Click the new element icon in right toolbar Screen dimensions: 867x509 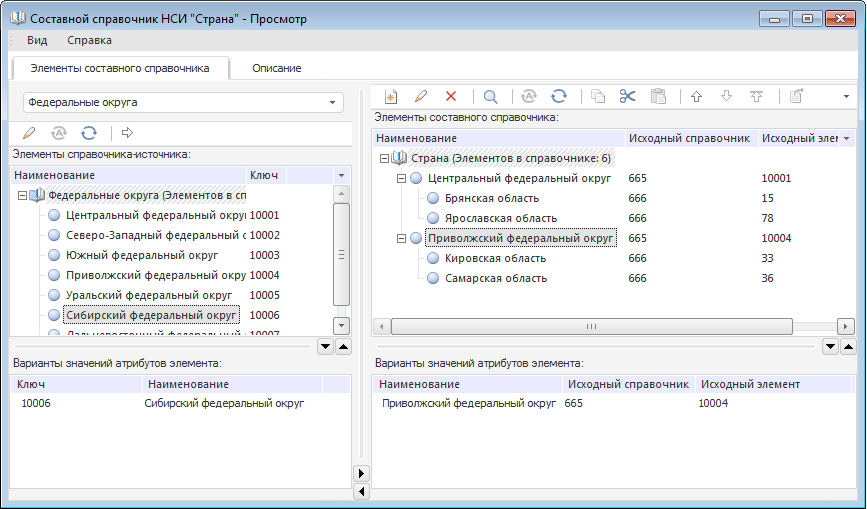391,96
